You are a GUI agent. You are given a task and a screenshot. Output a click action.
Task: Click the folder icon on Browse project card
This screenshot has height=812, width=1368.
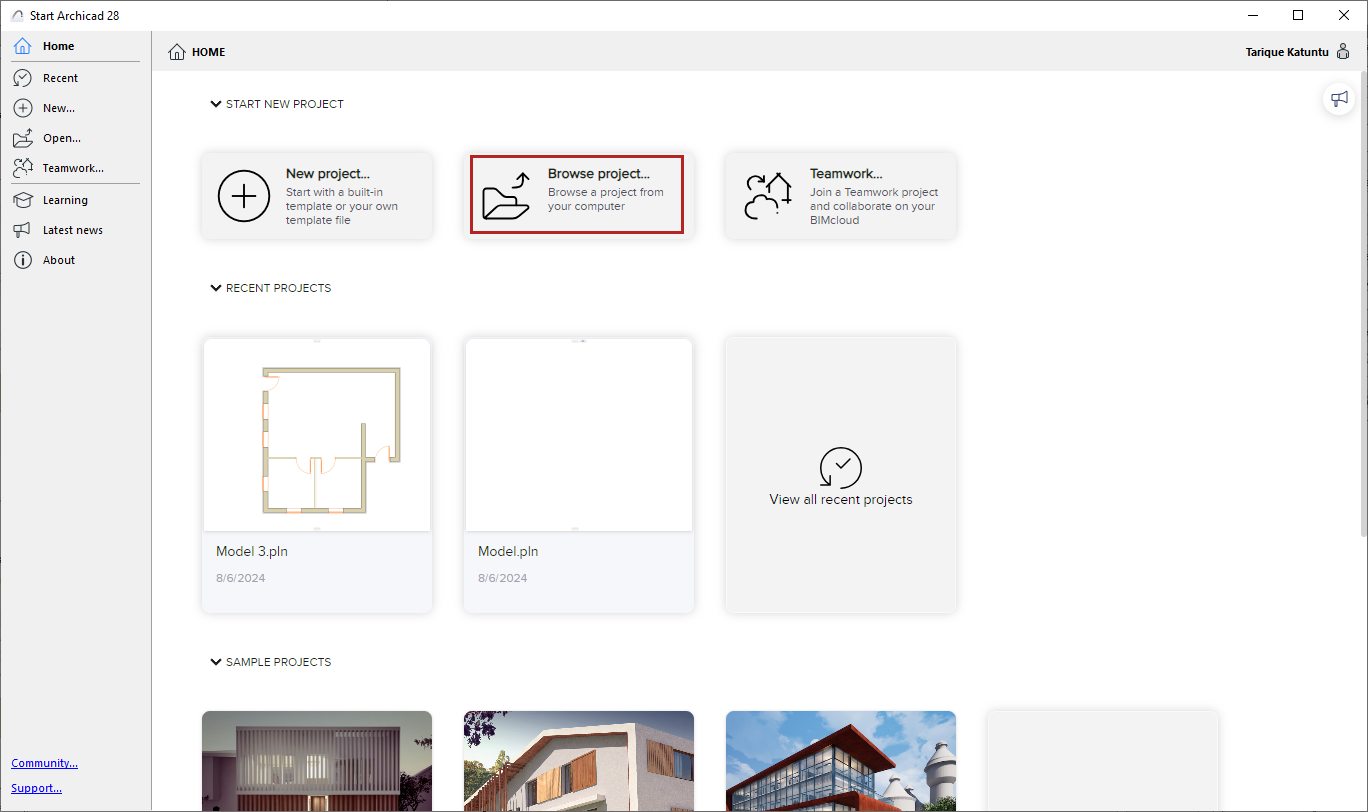point(506,195)
